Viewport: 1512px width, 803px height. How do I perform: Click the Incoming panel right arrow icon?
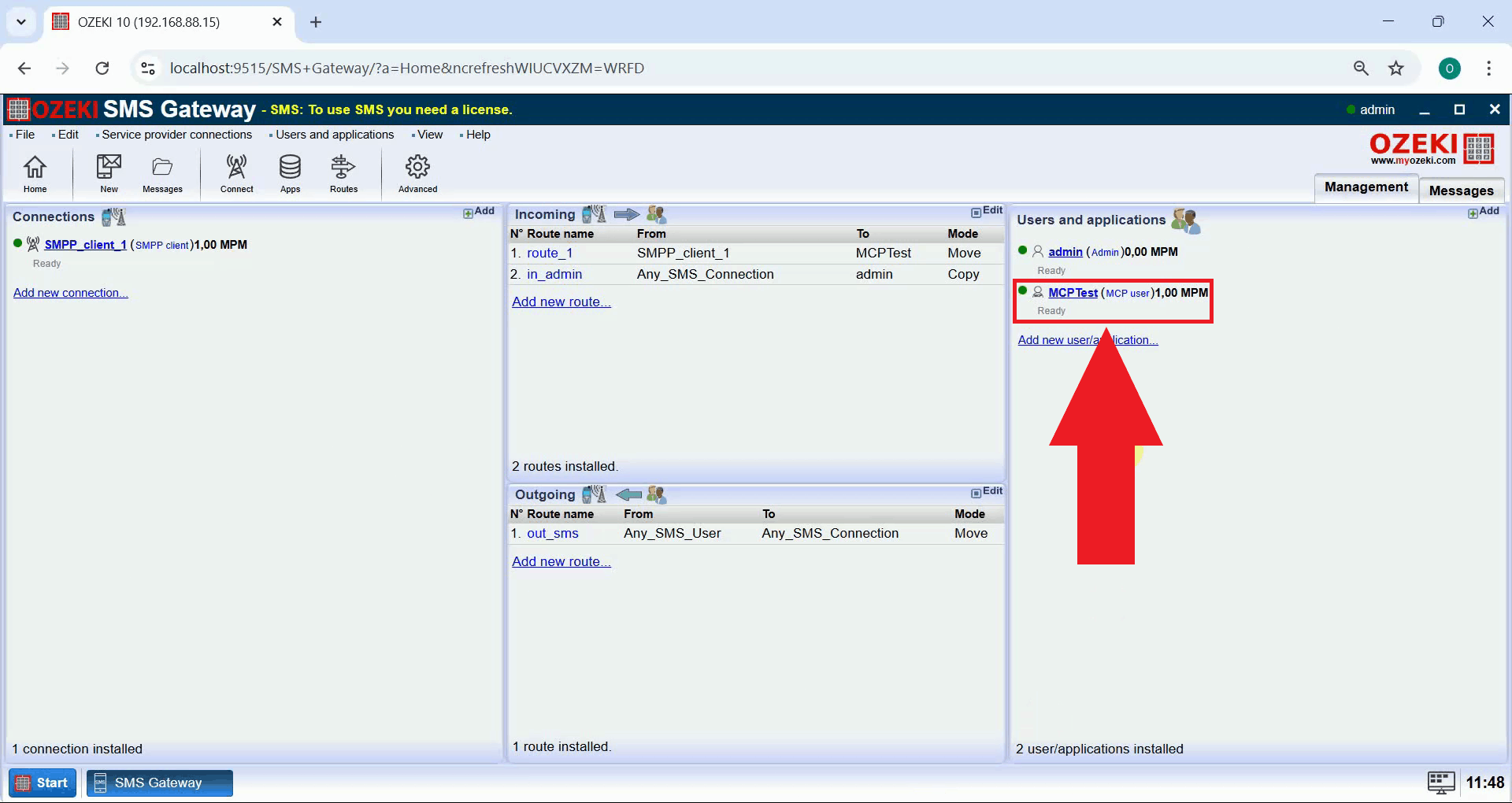click(626, 214)
